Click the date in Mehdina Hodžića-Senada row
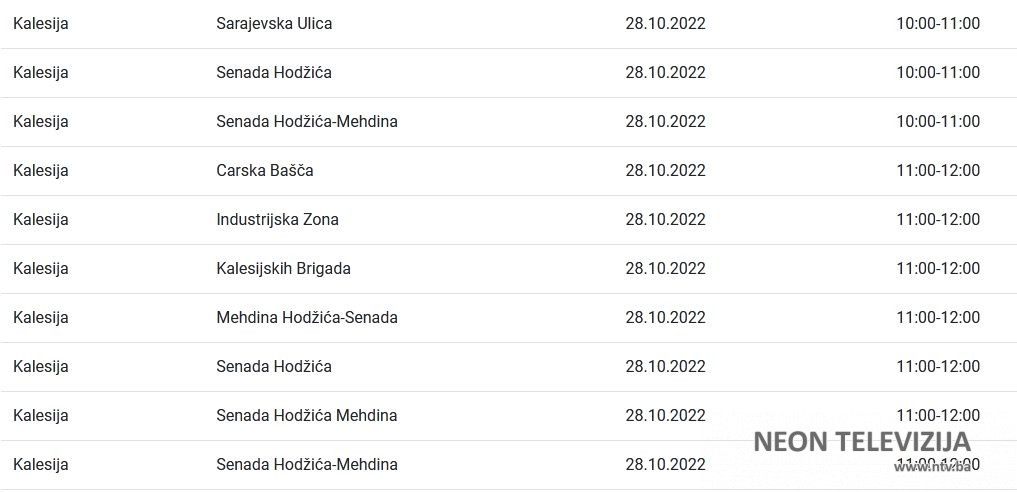The width and height of the screenshot is (1017, 492). pos(665,317)
